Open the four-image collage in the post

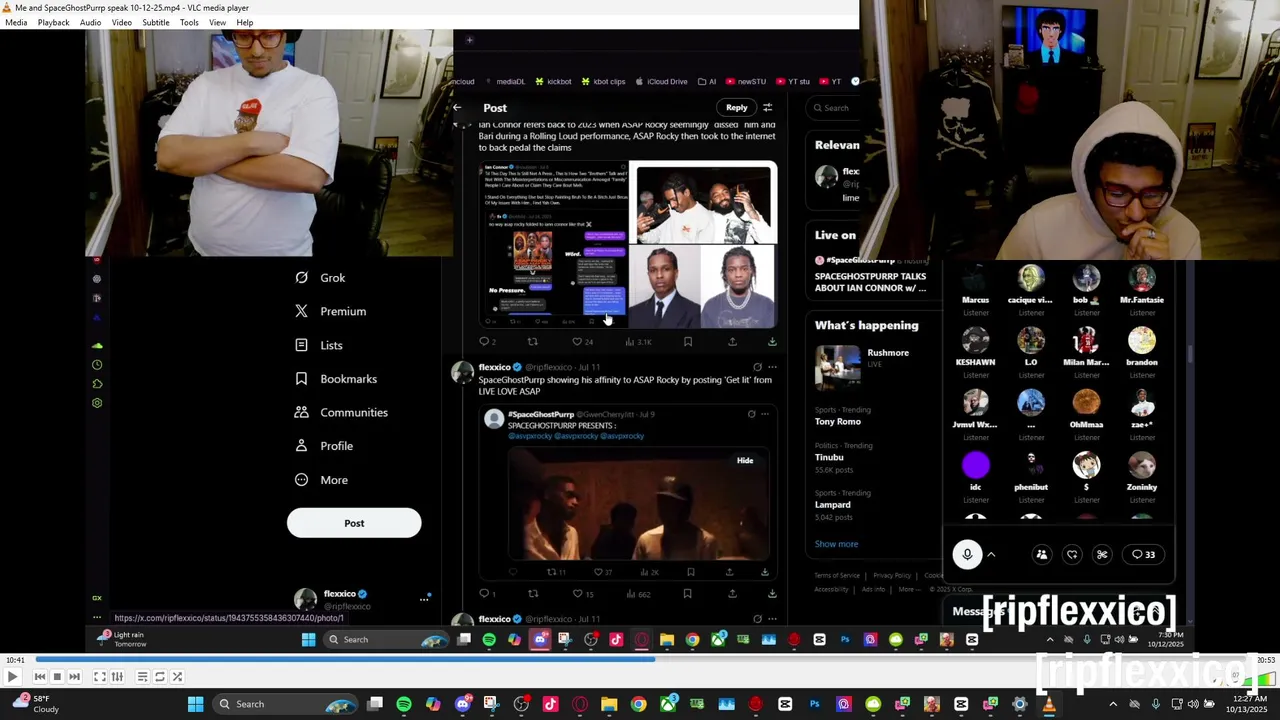pos(630,245)
